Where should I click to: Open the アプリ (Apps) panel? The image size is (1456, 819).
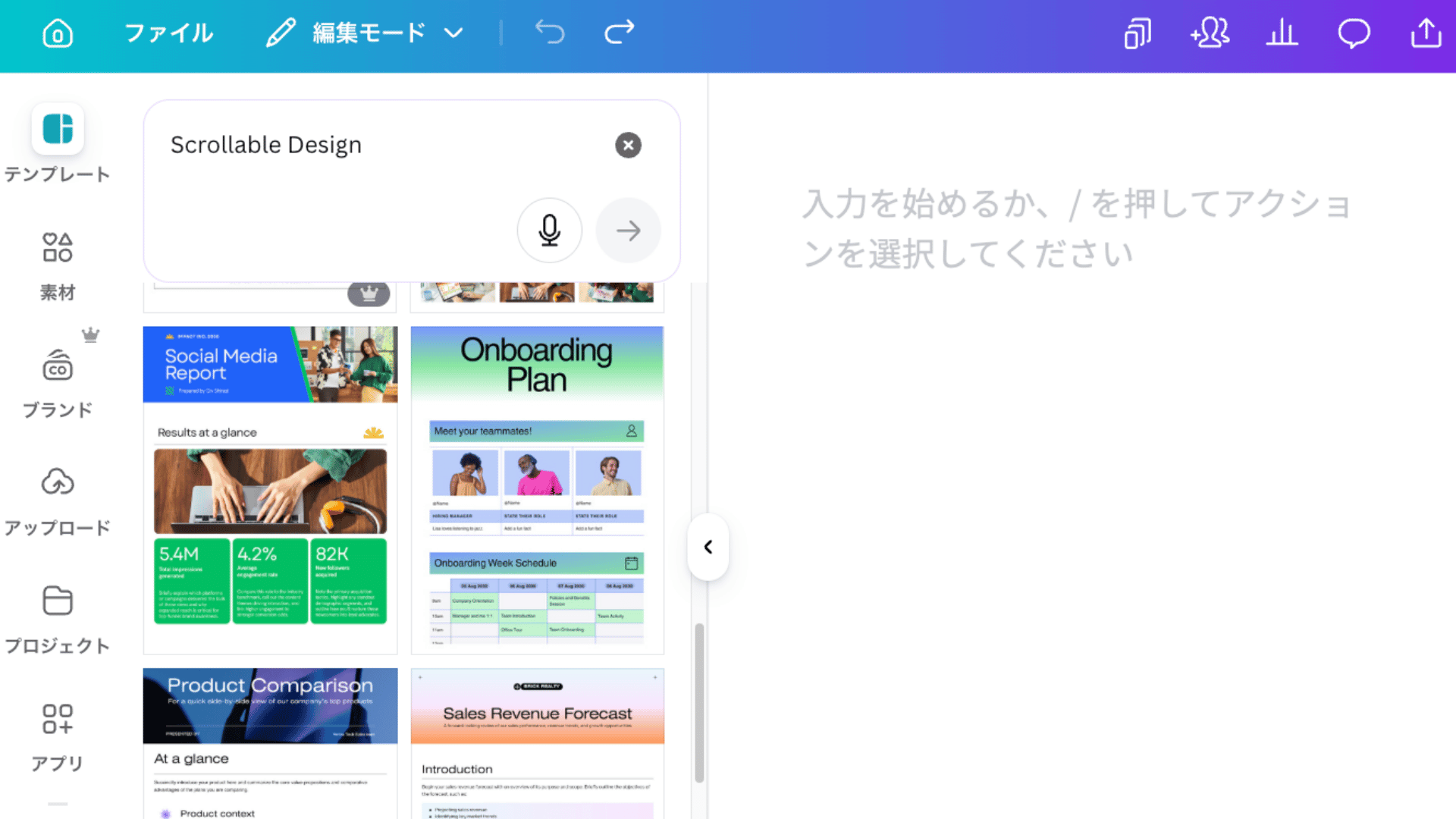(x=57, y=732)
